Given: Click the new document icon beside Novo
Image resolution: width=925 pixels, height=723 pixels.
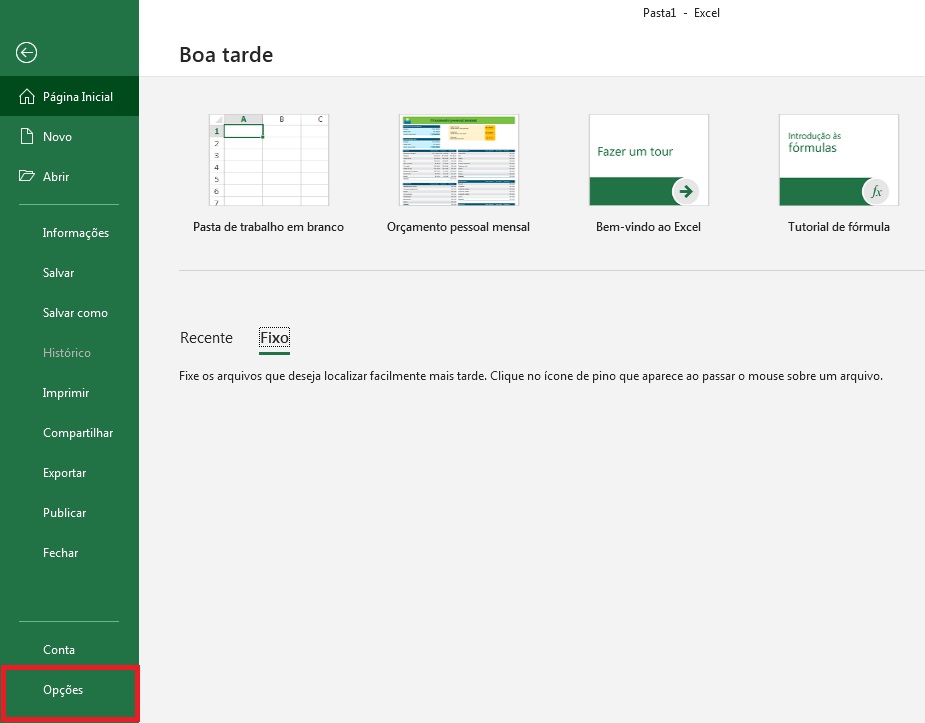Looking at the screenshot, I should (x=27, y=137).
